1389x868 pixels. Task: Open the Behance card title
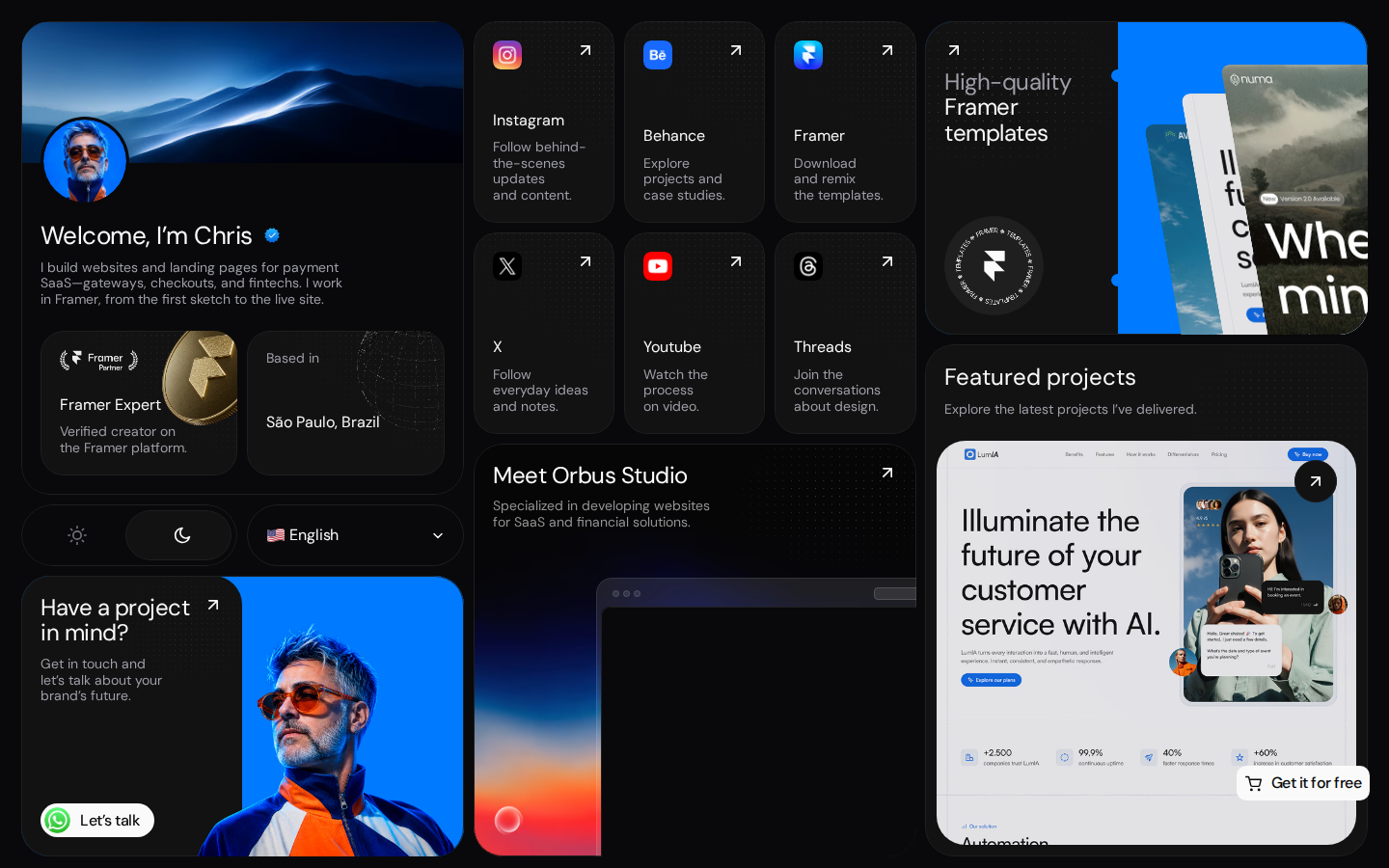click(674, 136)
